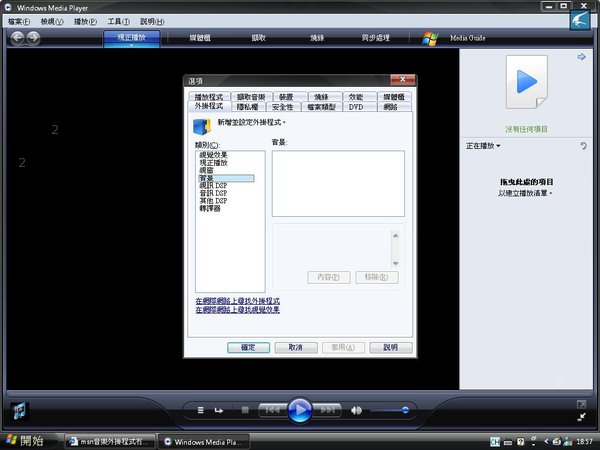Screen dimensions: 600x450
Task: Close the 選項 dialog with red X
Action: (x=403, y=80)
